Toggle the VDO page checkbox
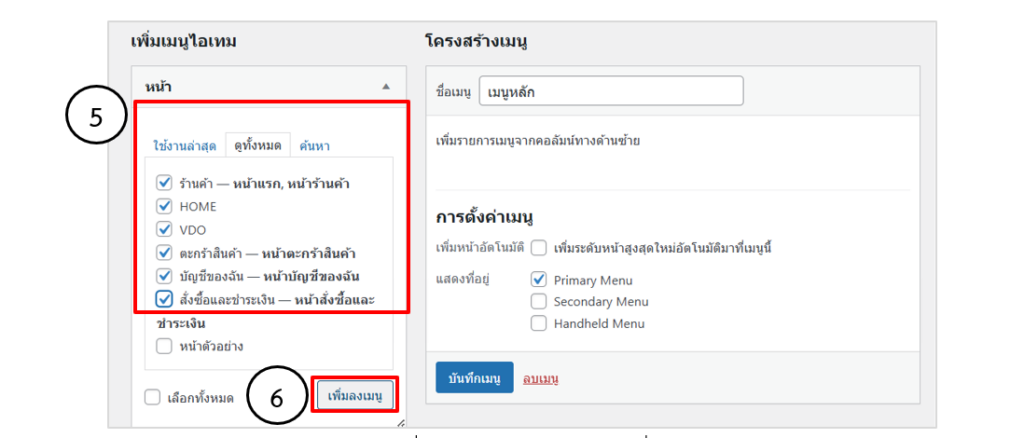The height and width of the screenshot is (438, 1024). (164, 229)
